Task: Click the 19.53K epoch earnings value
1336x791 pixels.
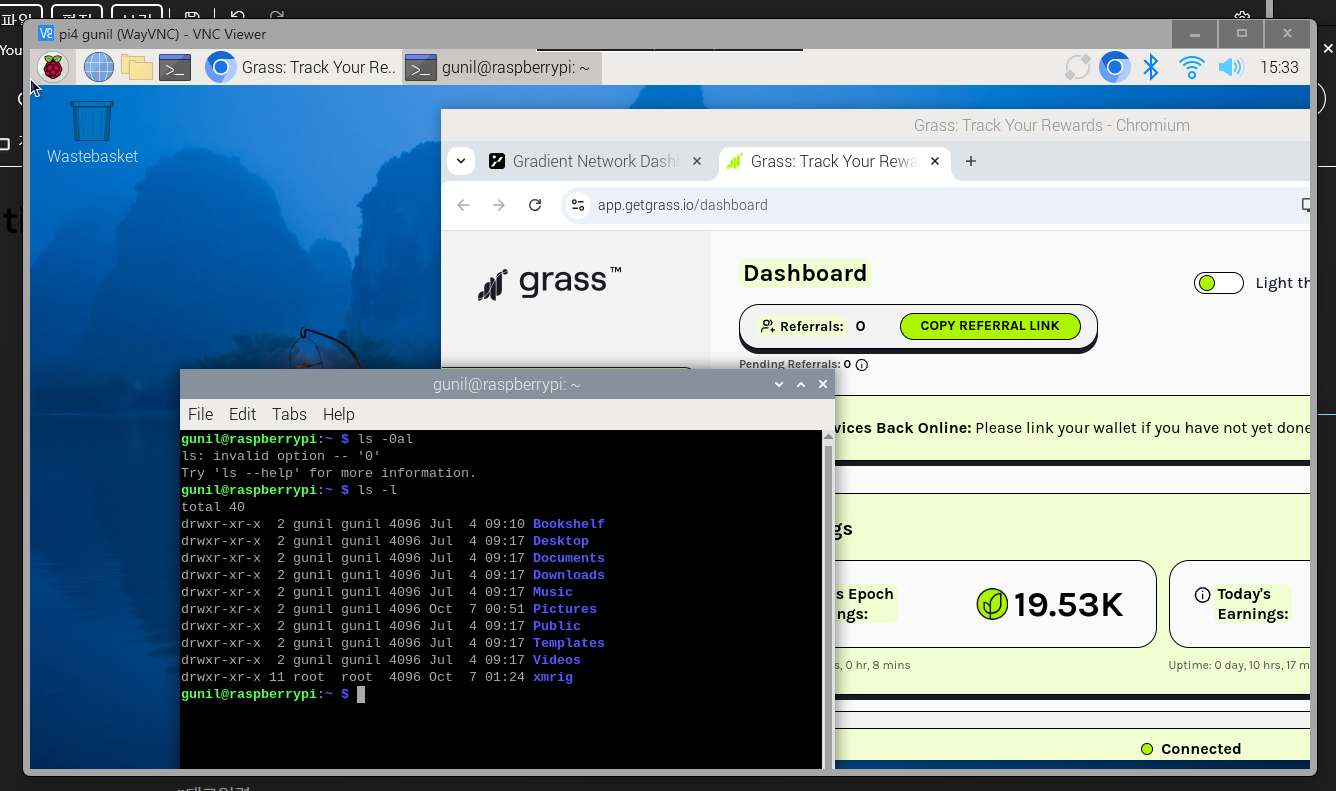Action: coord(1069,604)
